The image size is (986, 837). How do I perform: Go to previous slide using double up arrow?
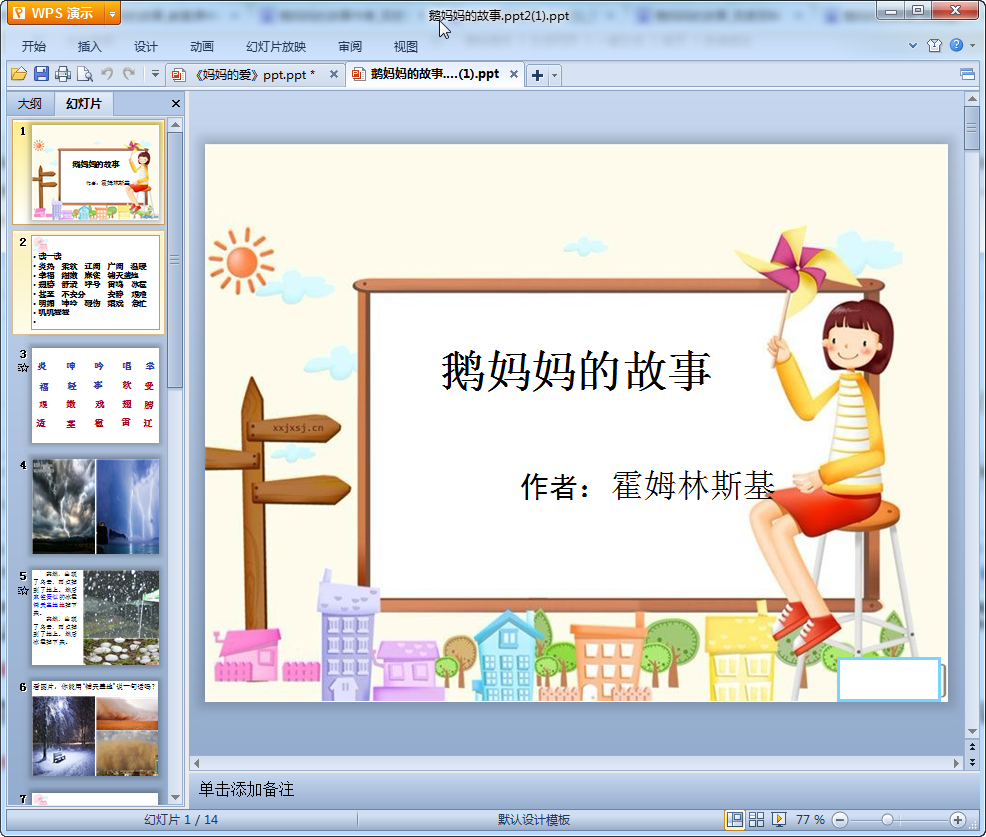[x=972, y=747]
